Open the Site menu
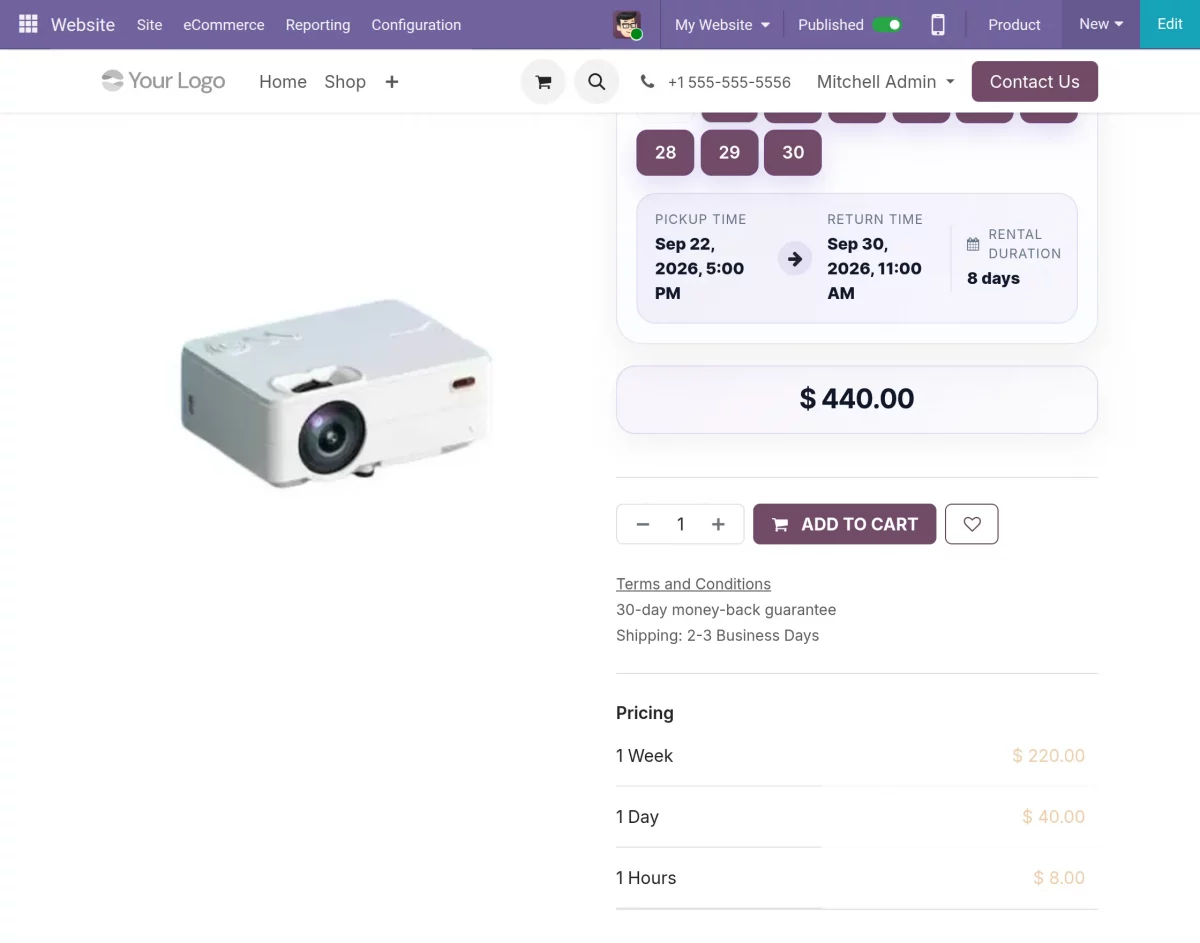The height and width of the screenshot is (943, 1200). [150, 25]
